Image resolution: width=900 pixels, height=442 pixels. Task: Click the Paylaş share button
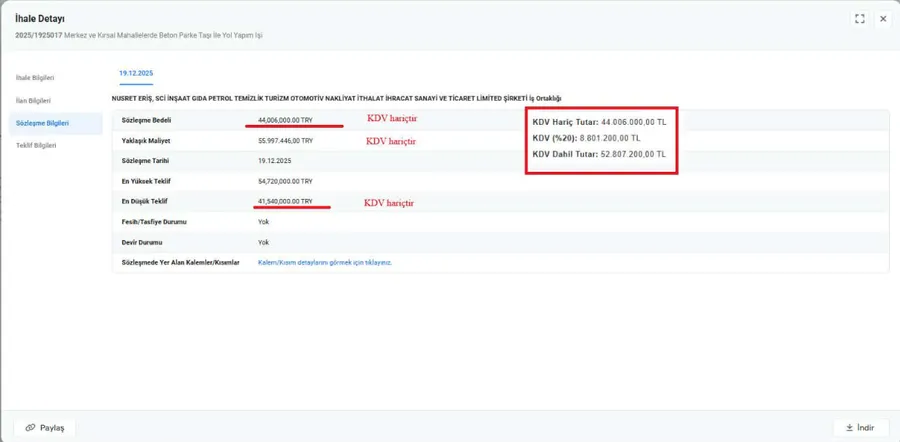[45, 427]
